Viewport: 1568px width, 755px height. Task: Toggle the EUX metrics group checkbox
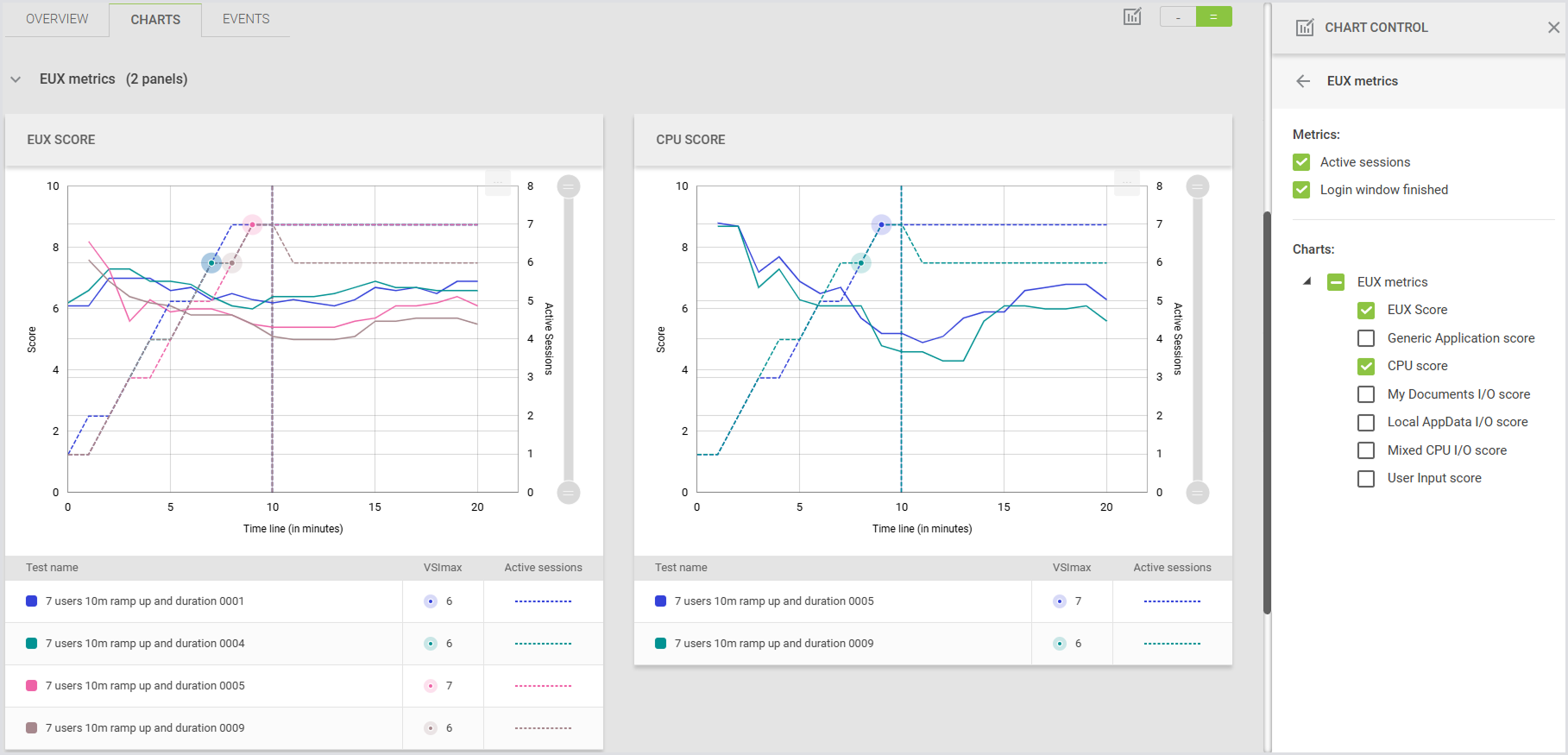(1336, 282)
